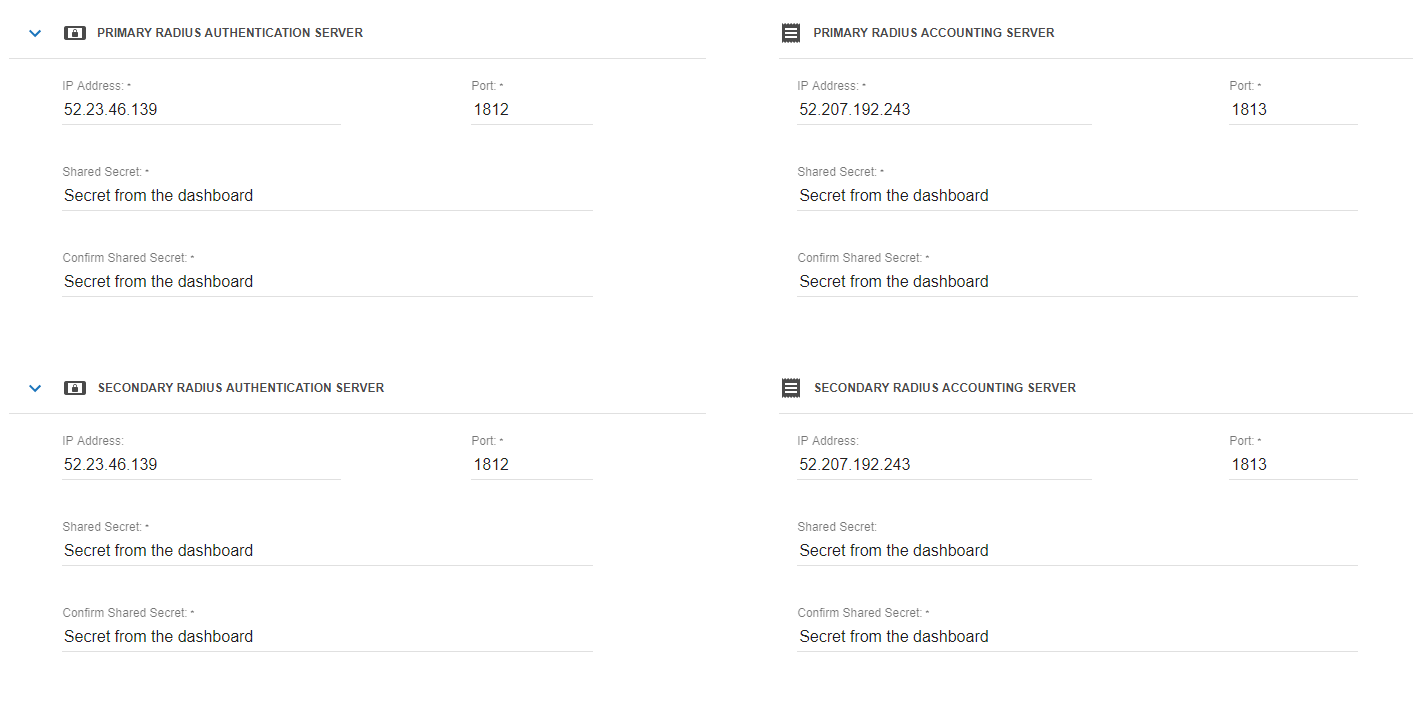
Task: Focus the Primary Accounting Shared Secret field
Action: point(1077,196)
